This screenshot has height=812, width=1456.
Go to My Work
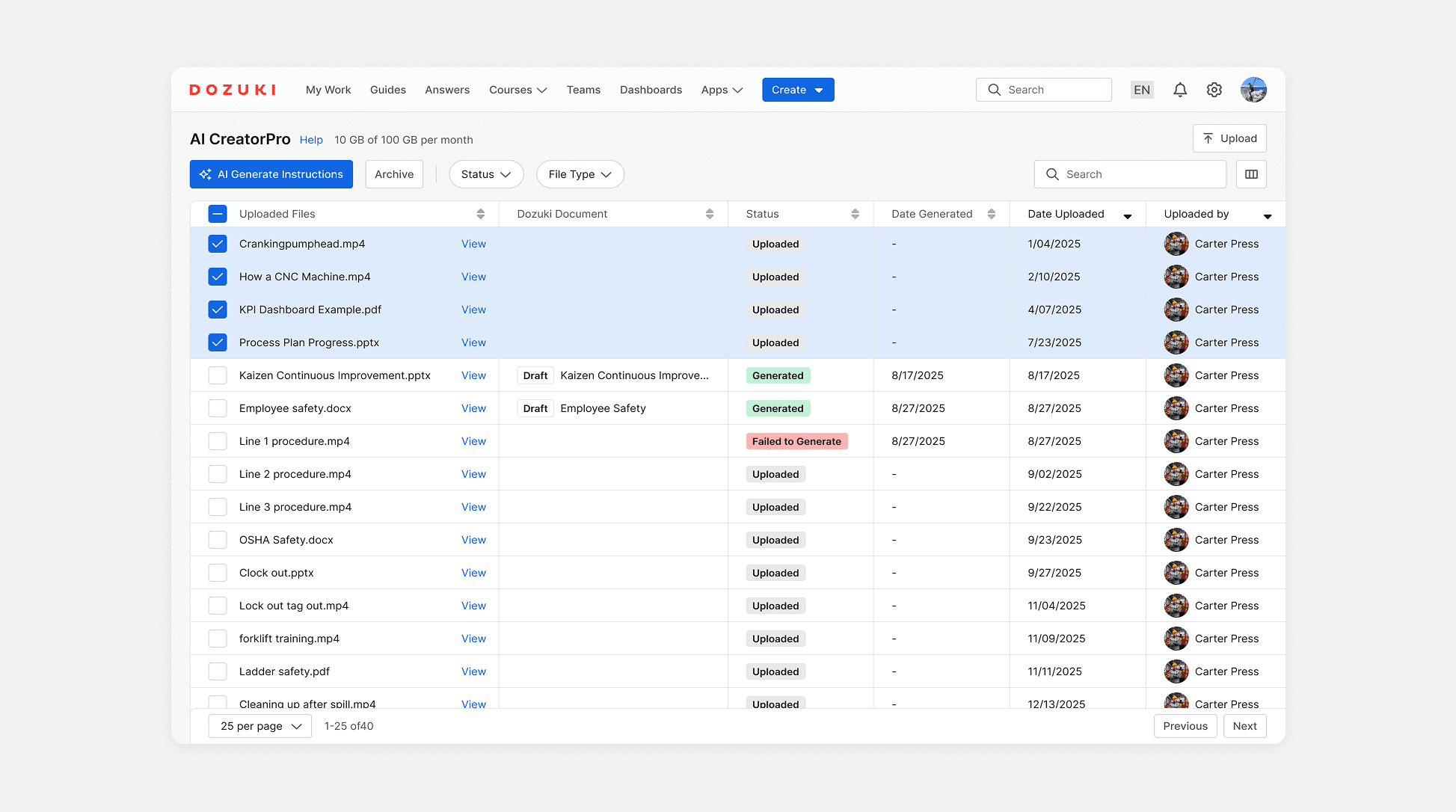coord(328,90)
